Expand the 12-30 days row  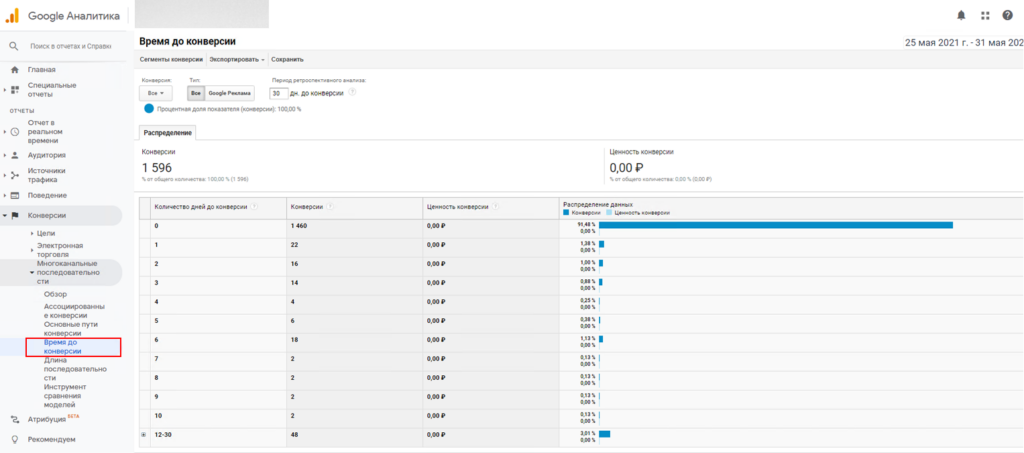(143, 435)
